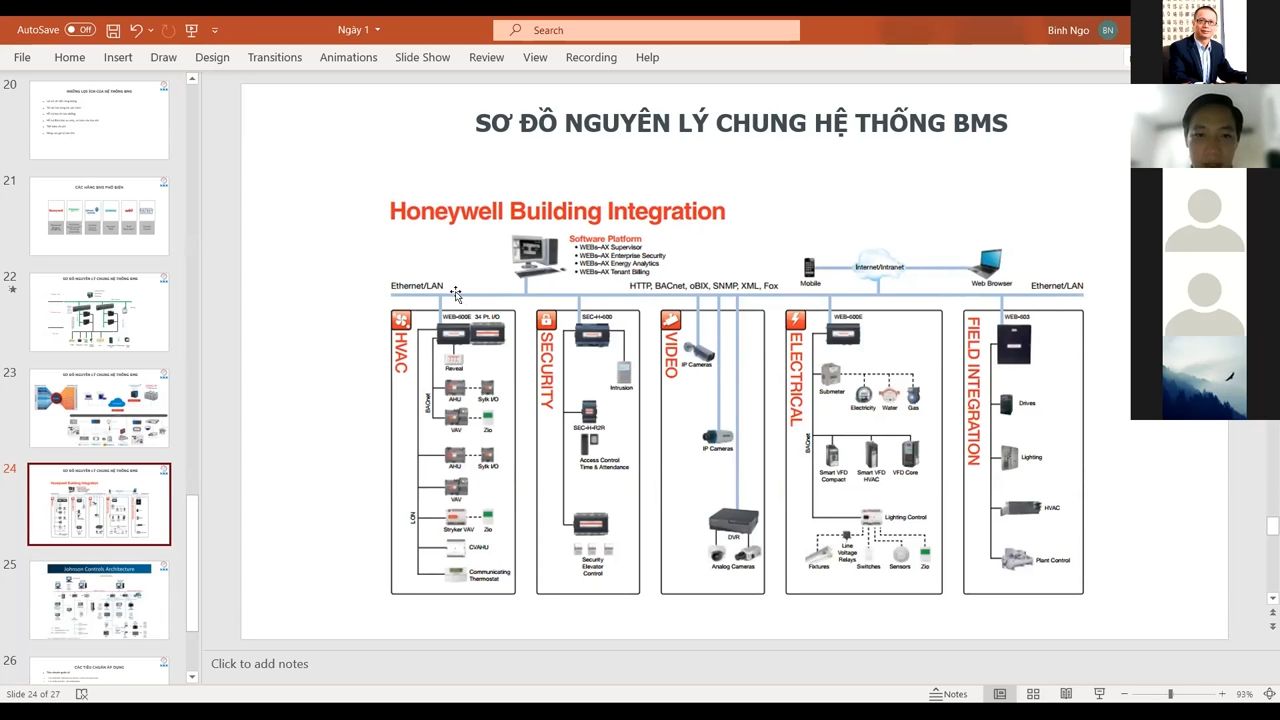Image resolution: width=1280 pixels, height=720 pixels.
Task: Click the zoom in plus button
Action: pyautogui.click(x=1221, y=694)
